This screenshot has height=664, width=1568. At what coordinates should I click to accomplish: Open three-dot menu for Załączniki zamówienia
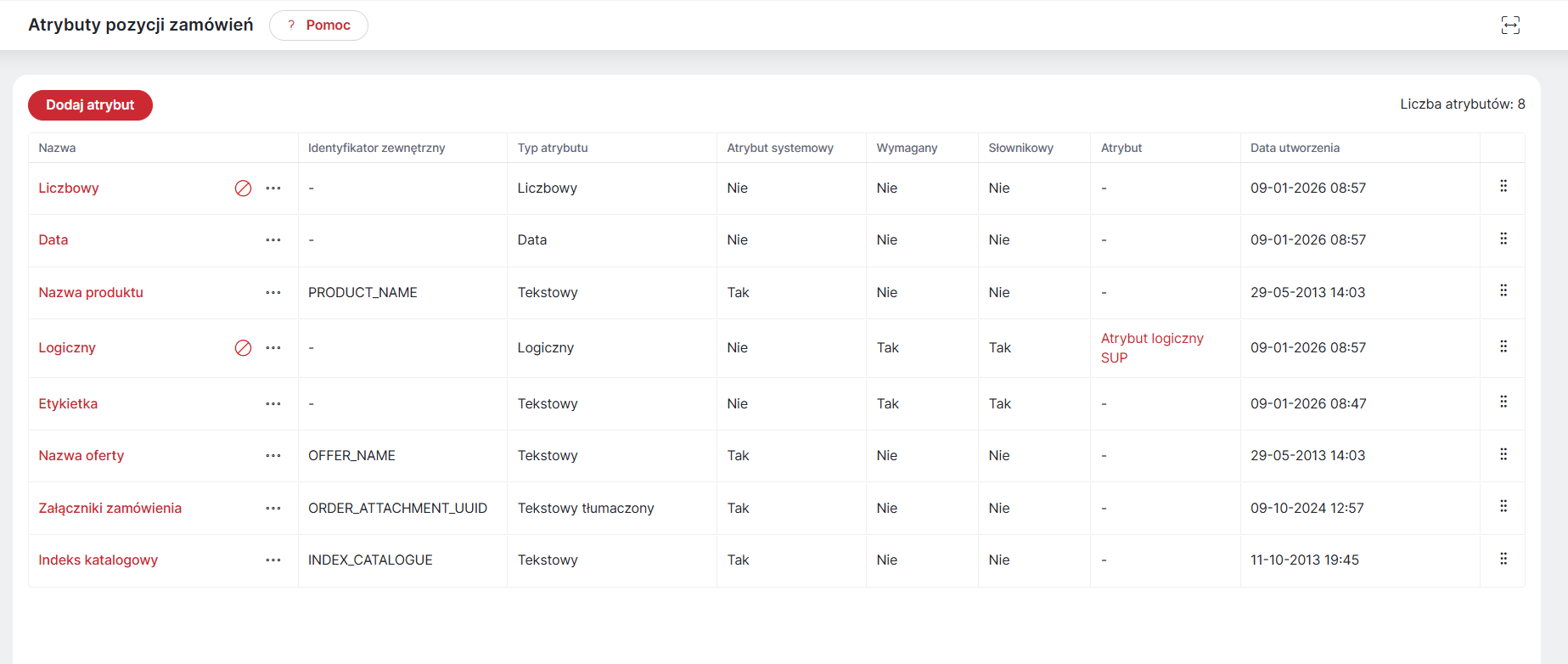[x=273, y=509]
